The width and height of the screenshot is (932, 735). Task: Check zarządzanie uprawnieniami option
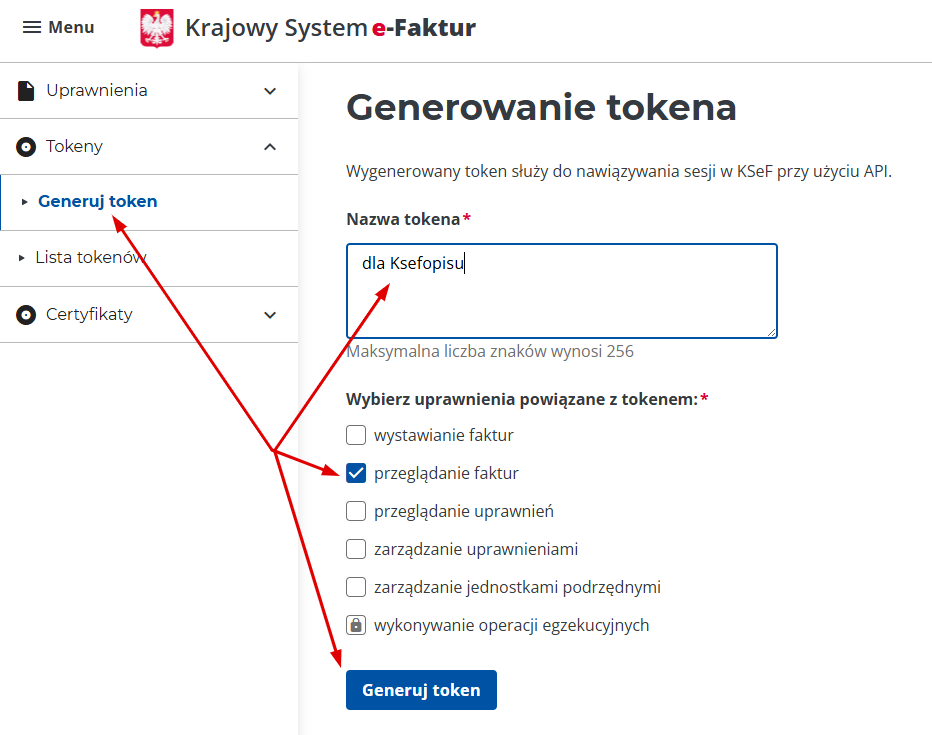click(356, 549)
